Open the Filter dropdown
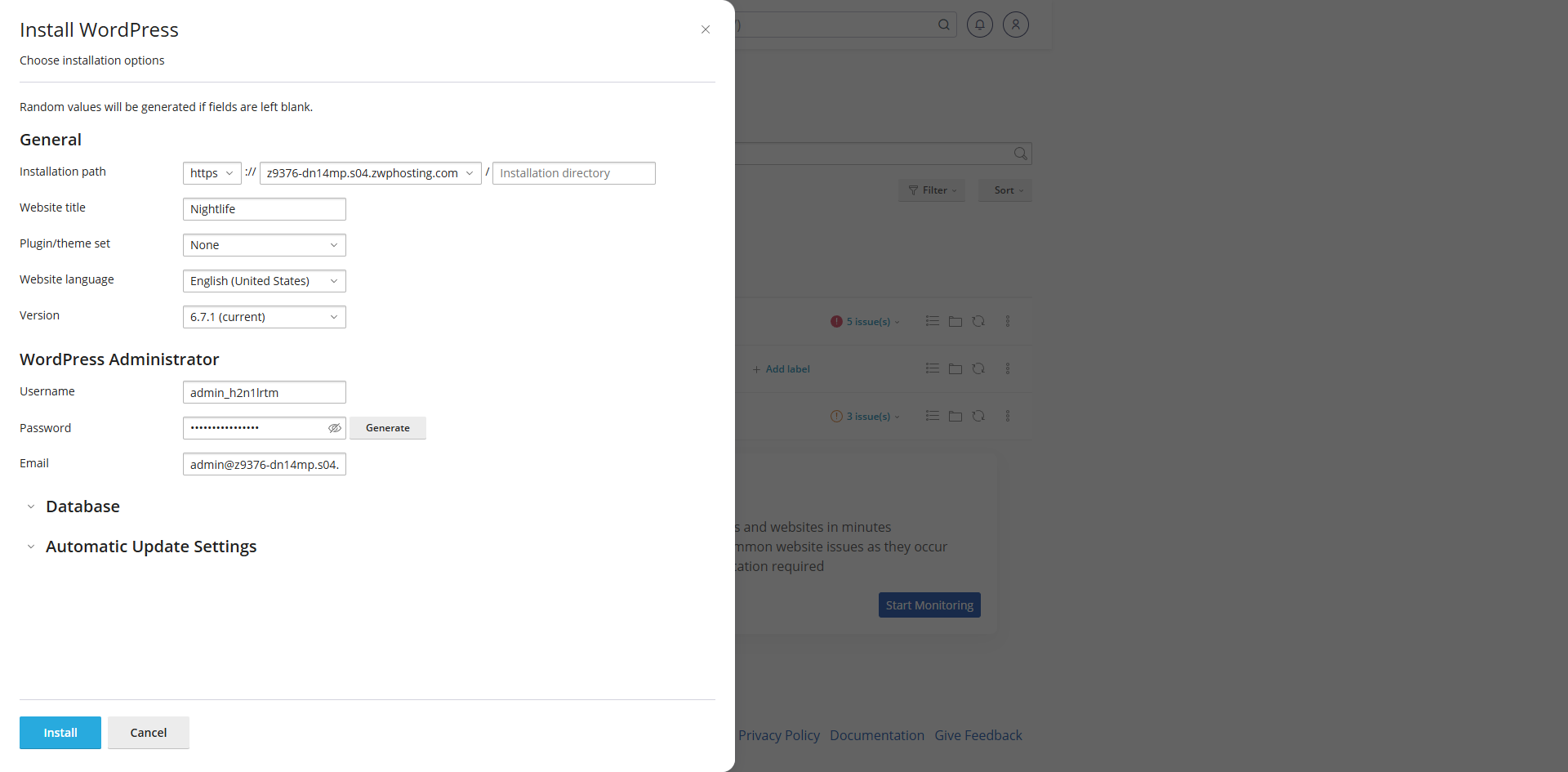 (932, 190)
